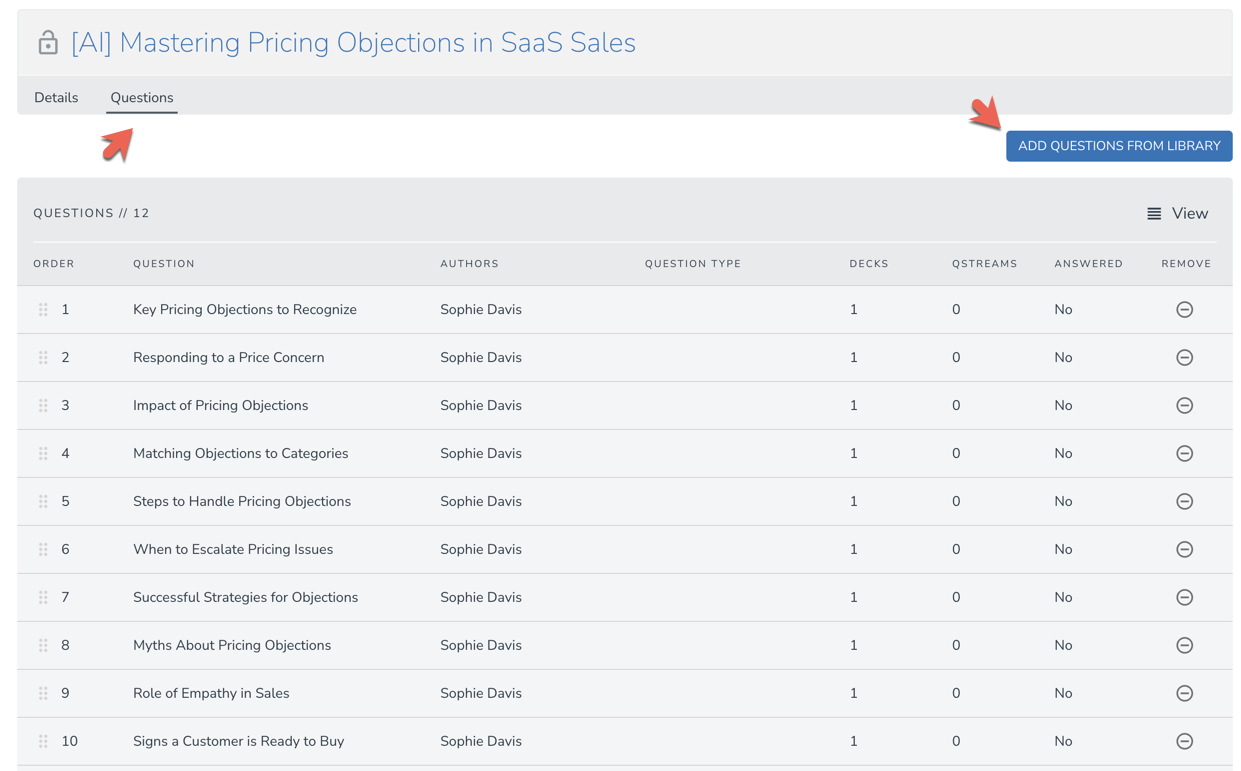This screenshot has width=1241, height=771.
Task: Open question 'Successful Strategies for Objections'
Action: pyautogui.click(x=245, y=598)
